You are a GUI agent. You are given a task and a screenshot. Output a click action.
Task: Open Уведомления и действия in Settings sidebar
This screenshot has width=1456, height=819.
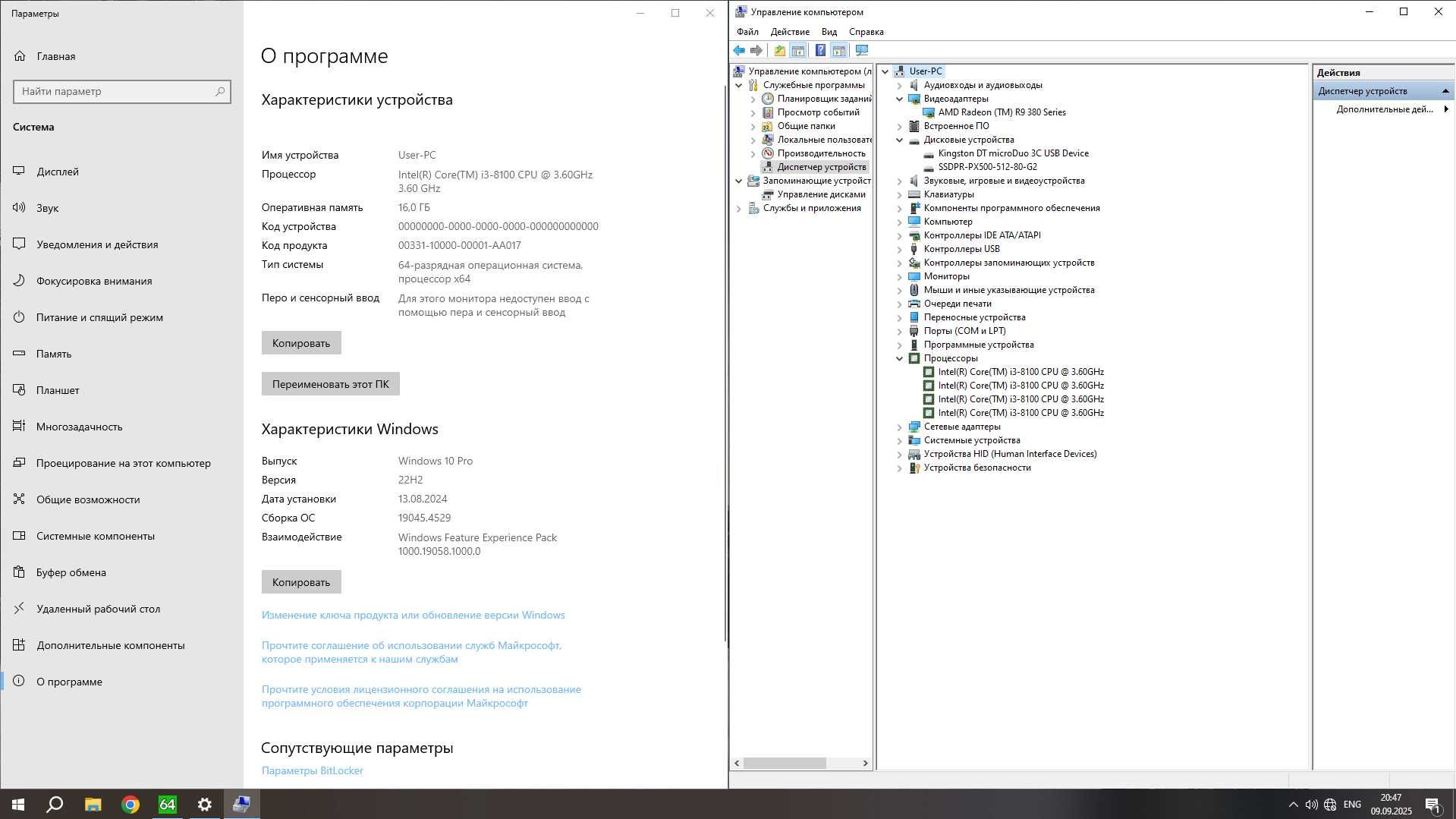pos(121,244)
